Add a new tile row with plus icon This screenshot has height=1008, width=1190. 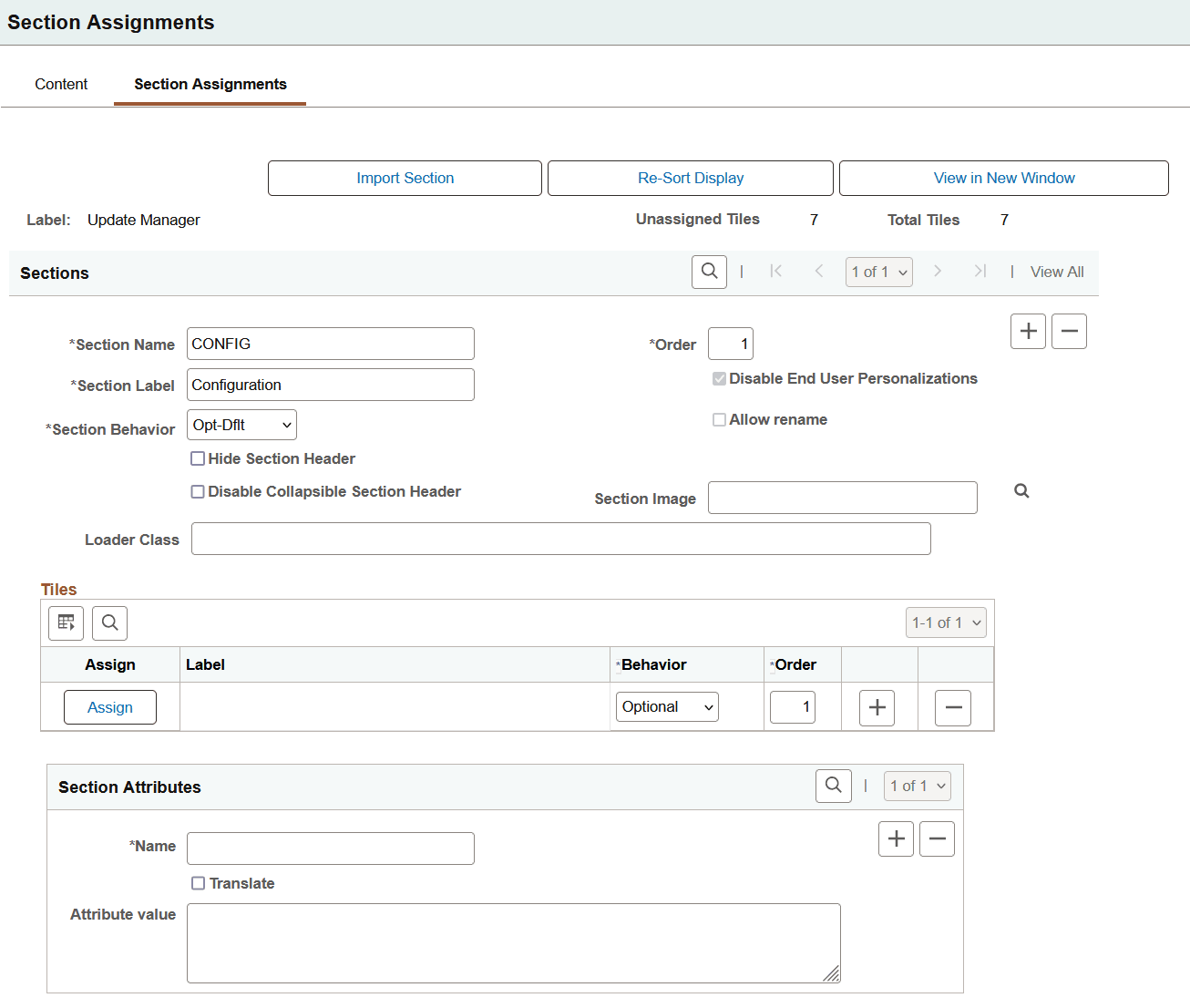click(x=876, y=707)
